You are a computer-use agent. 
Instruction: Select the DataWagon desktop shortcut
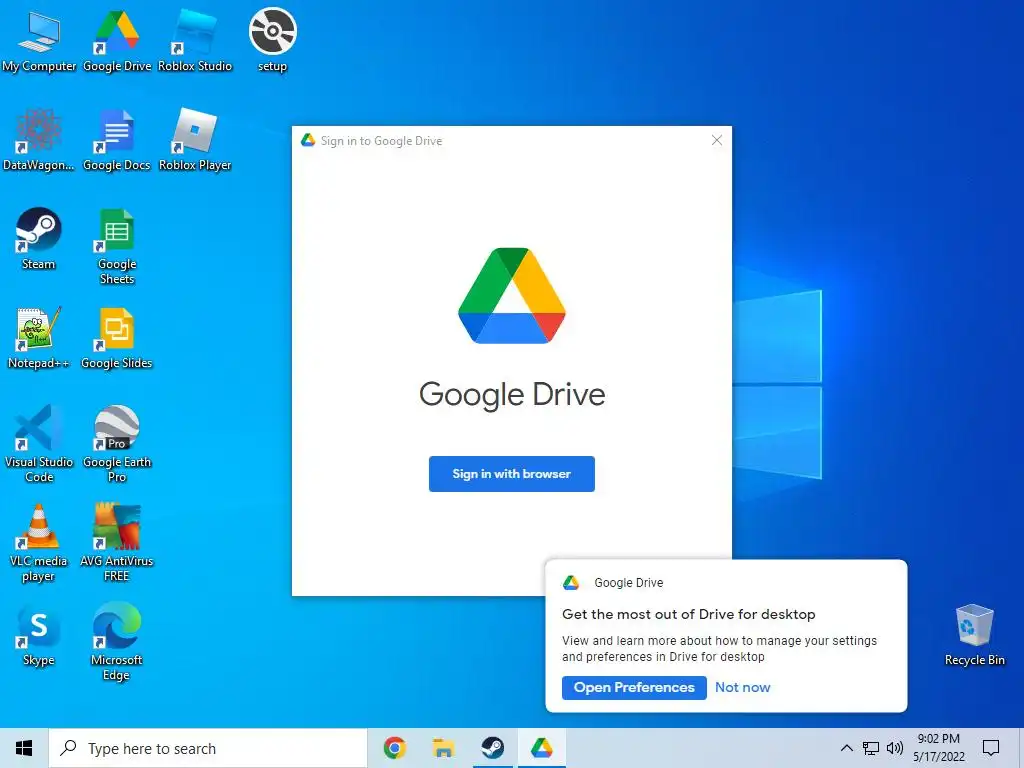click(x=39, y=140)
